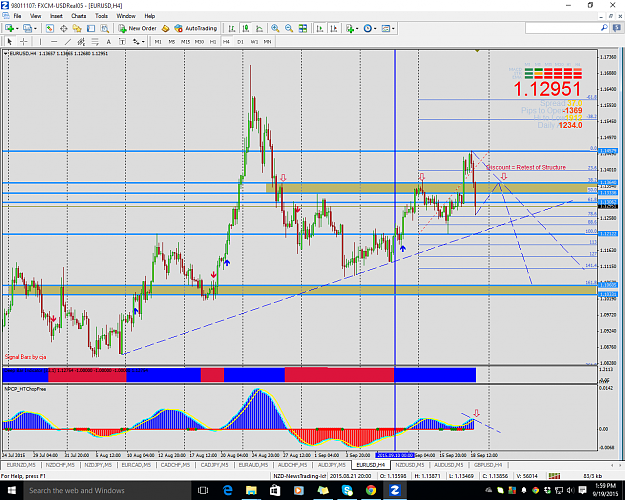The image size is (625, 500).
Task: Select the Cursor arrow tool
Action: coord(10,41)
